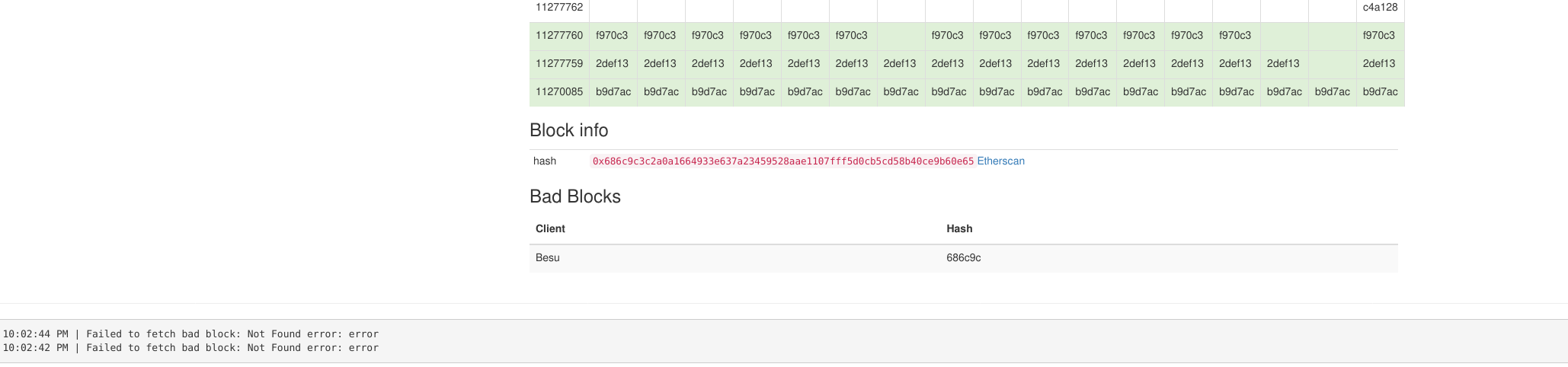Click the 'Block info' heading
Image resolution: width=1568 pixels, height=367 pixels.
(569, 130)
